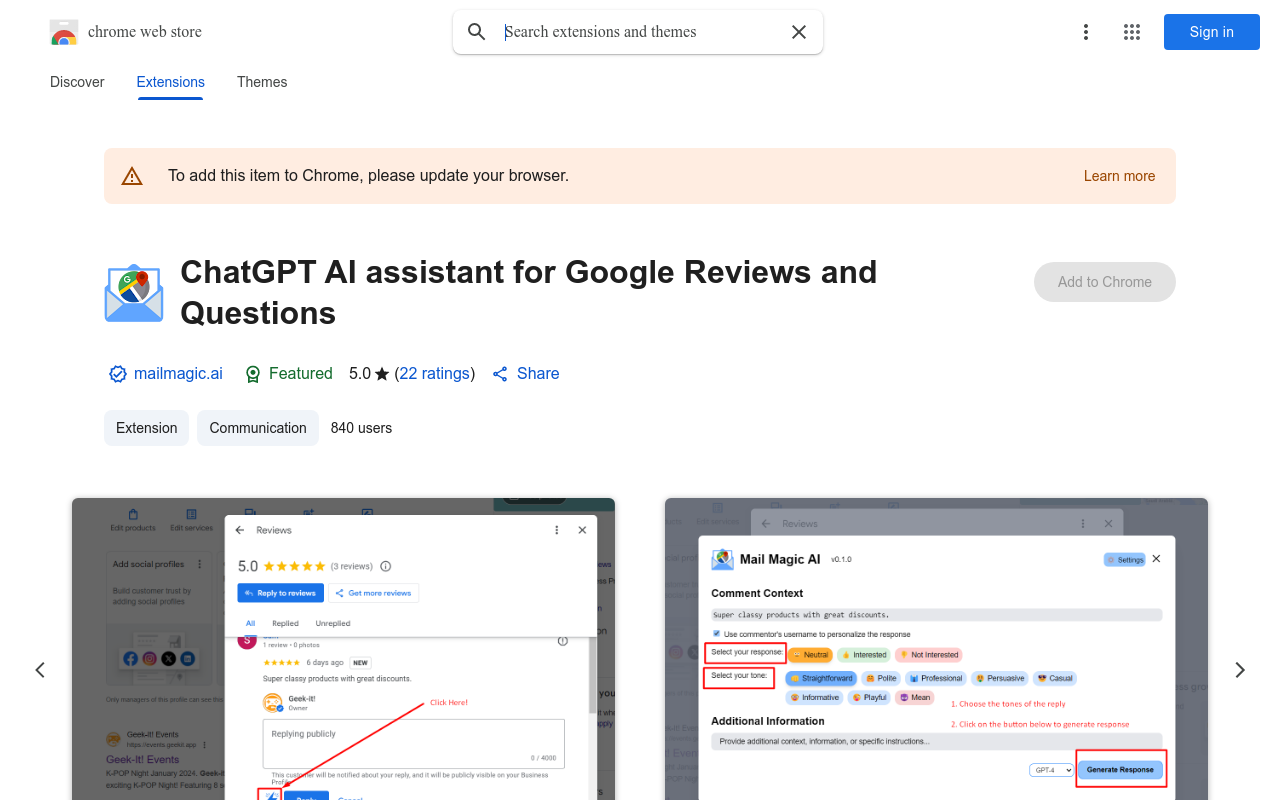Click the share icon beside Share

click(x=500, y=374)
